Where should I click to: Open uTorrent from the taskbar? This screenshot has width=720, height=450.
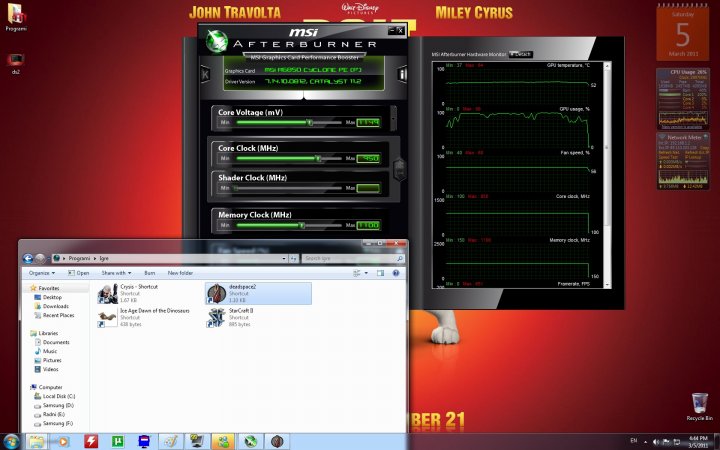118,441
